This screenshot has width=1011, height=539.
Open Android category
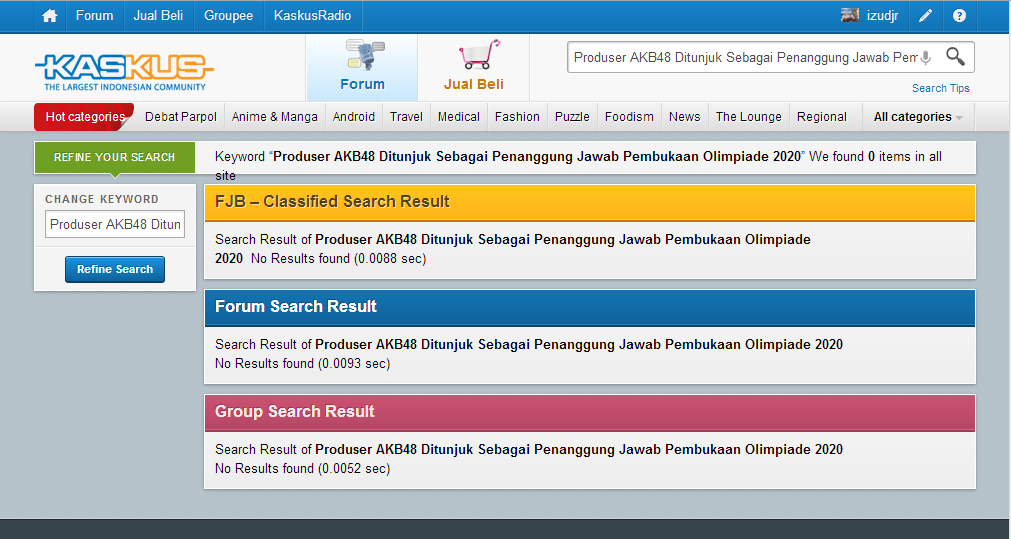(353, 117)
